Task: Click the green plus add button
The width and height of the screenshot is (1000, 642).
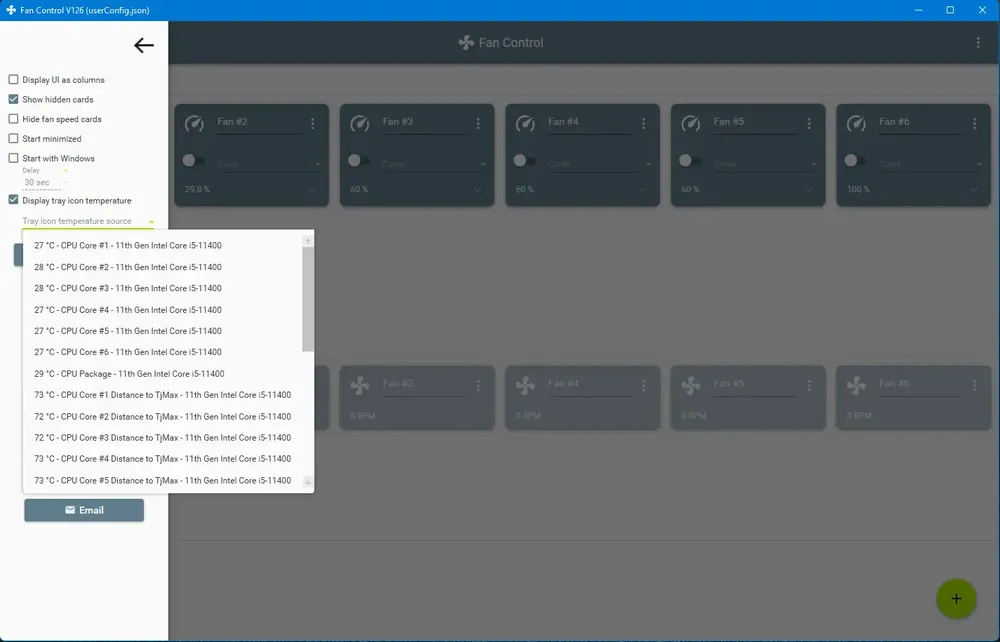Action: point(956,599)
